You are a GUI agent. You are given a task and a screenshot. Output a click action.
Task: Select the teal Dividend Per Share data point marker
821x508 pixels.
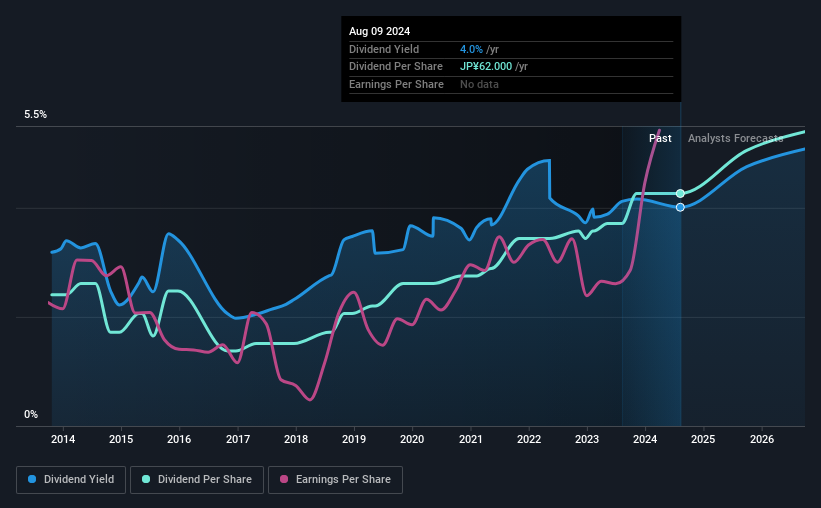click(680, 194)
